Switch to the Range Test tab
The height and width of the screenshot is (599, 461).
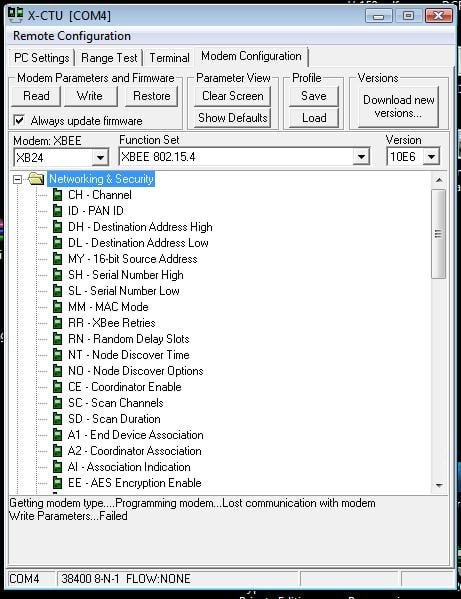pyautogui.click(x=109, y=58)
